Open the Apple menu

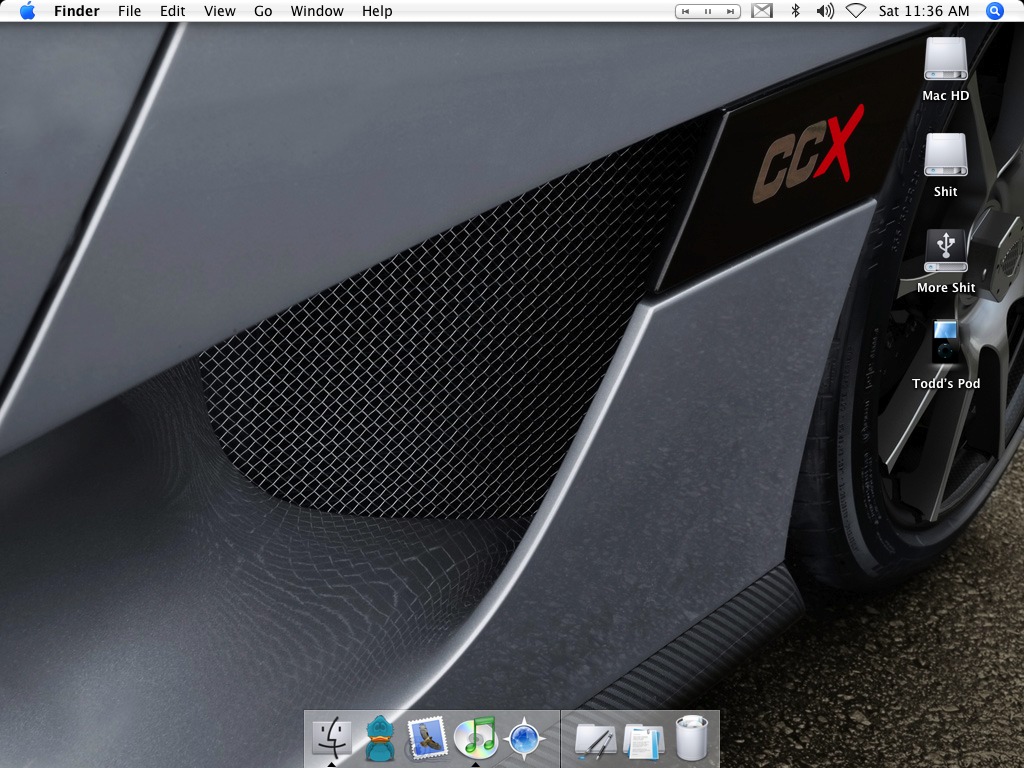pos(27,10)
